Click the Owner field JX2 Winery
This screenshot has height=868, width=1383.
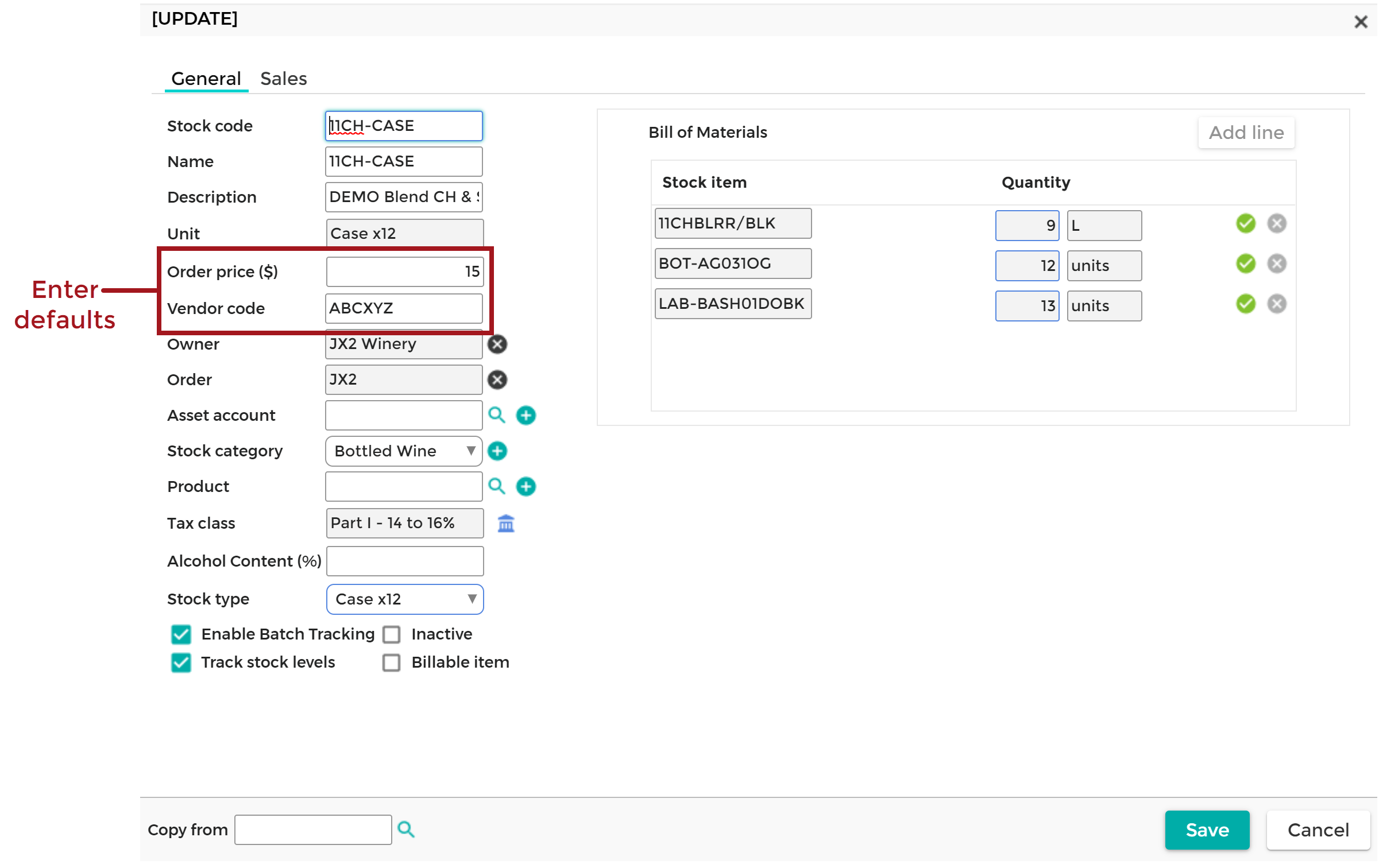404,344
